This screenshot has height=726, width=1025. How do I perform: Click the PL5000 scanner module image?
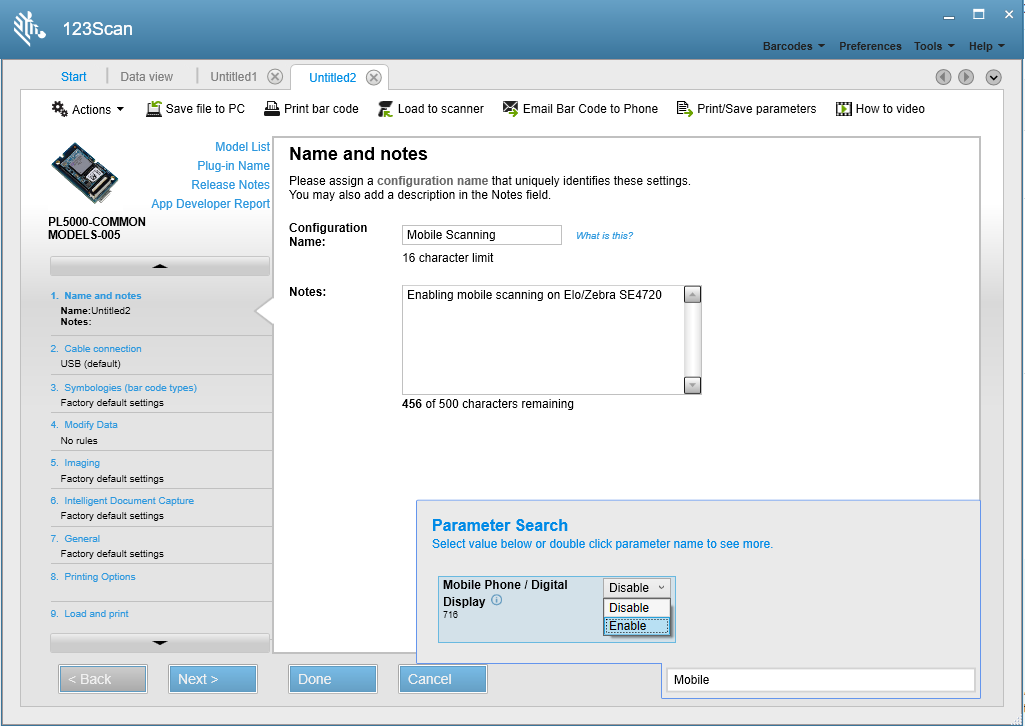pos(84,173)
